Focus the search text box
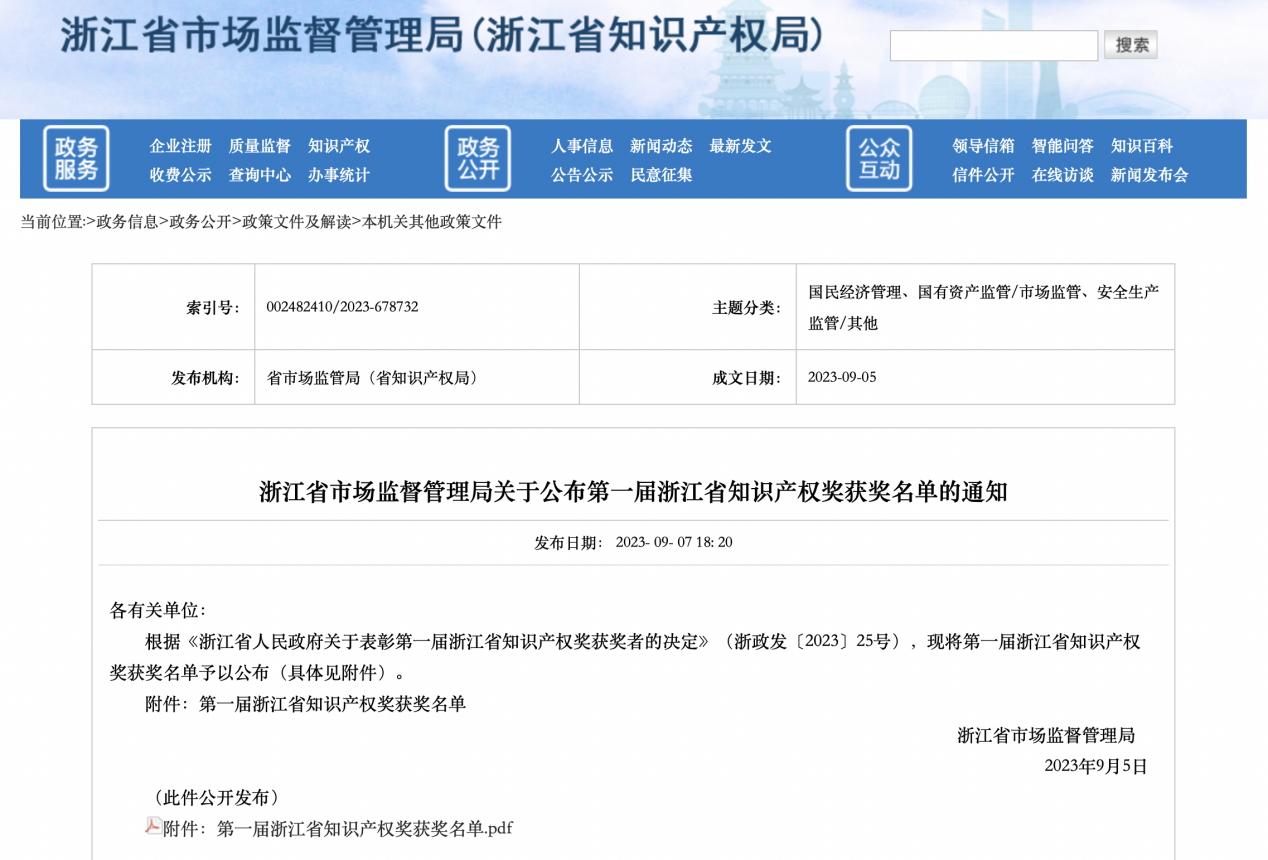Viewport: 1268px width, 860px height. pyautogui.click(x=993, y=45)
